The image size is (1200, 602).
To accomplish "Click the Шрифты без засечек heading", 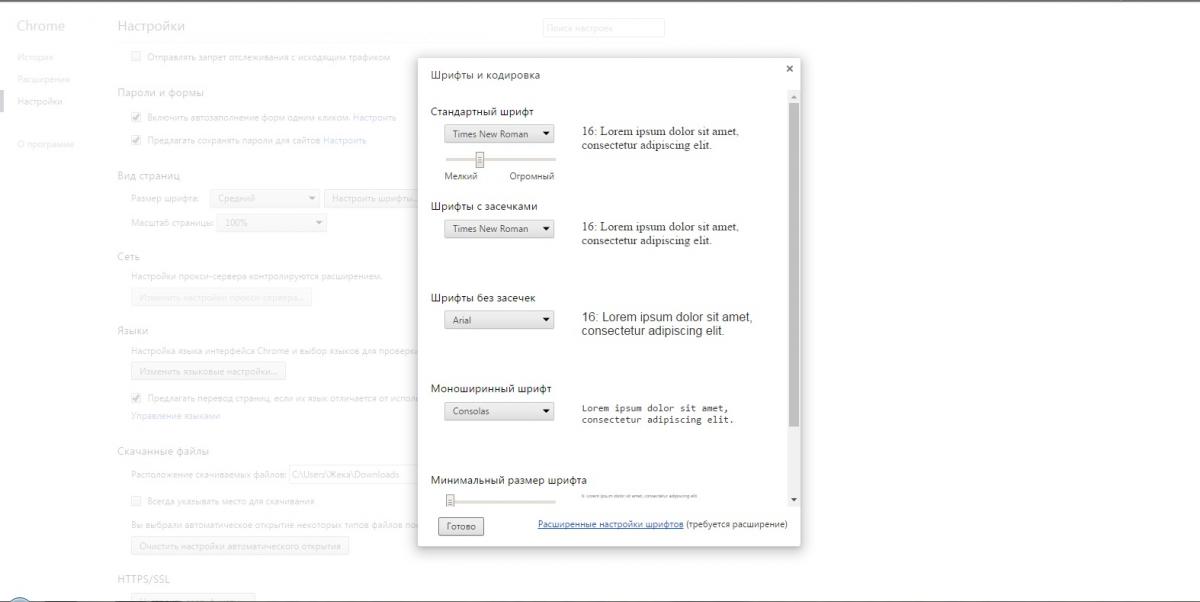I will (x=483, y=298).
